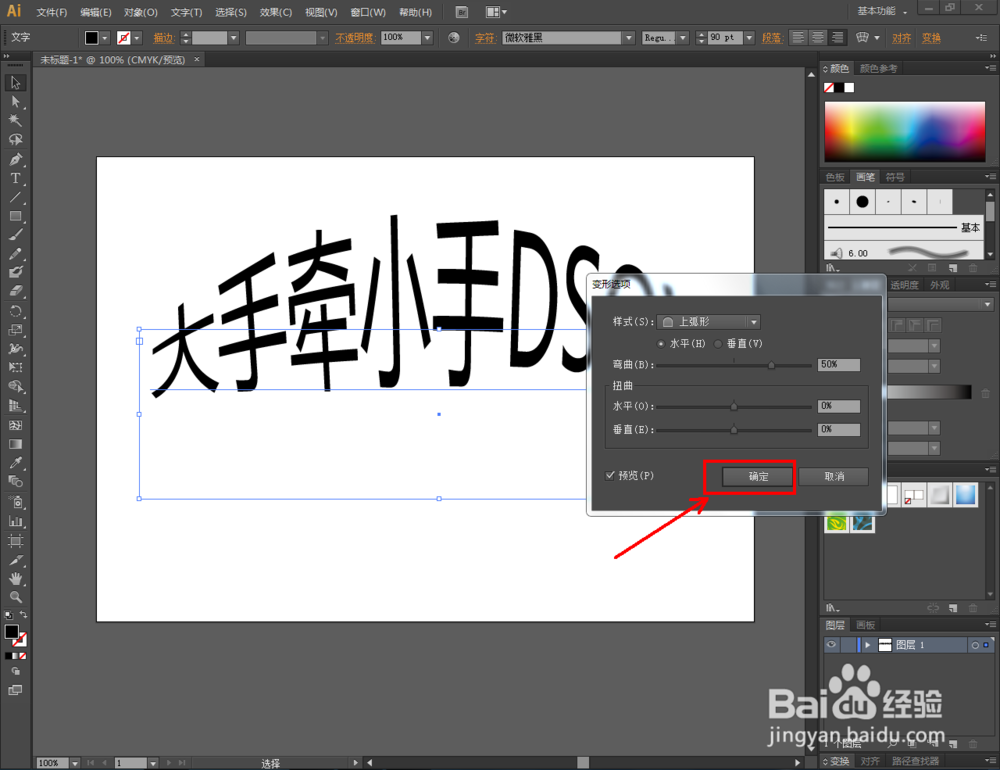
Task: Close the 未标题-1 document tab
Action: coord(197,59)
